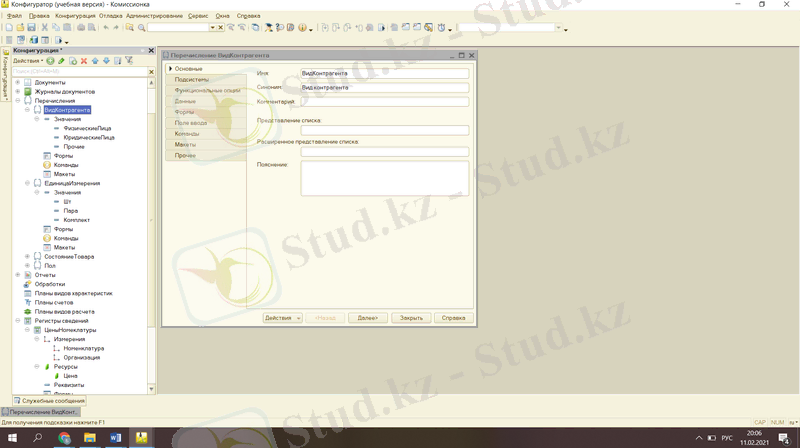Copy the object with the Configuration panel copy icon

pos(73,61)
